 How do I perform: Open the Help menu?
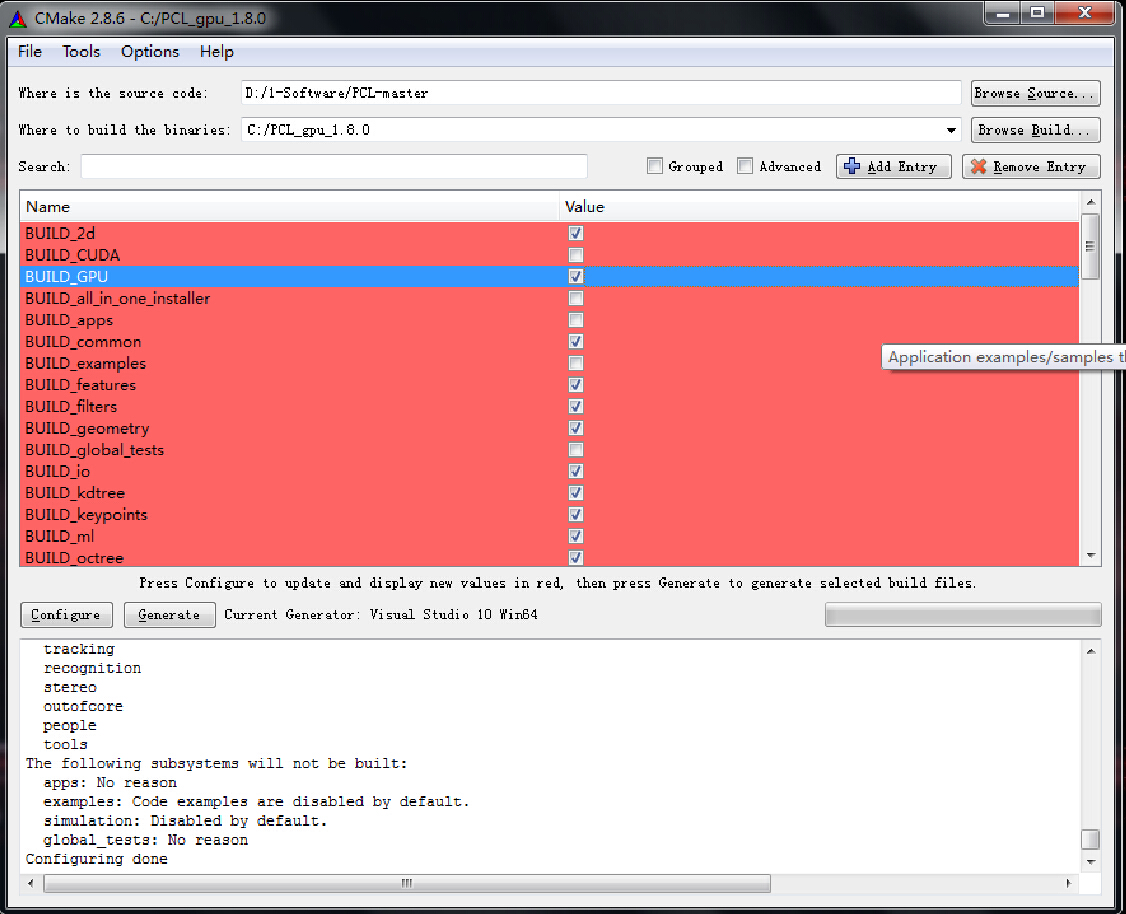click(217, 52)
